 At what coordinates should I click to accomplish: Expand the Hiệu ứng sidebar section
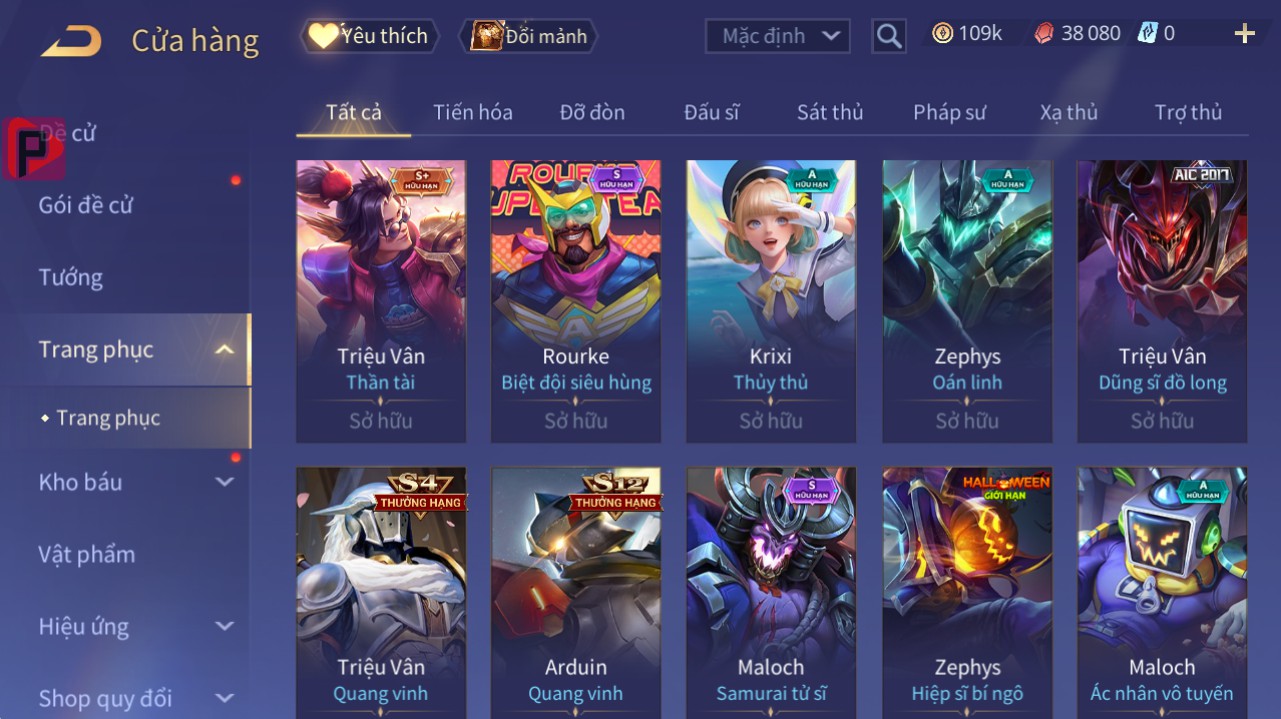pyautogui.click(x=225, y=626)
